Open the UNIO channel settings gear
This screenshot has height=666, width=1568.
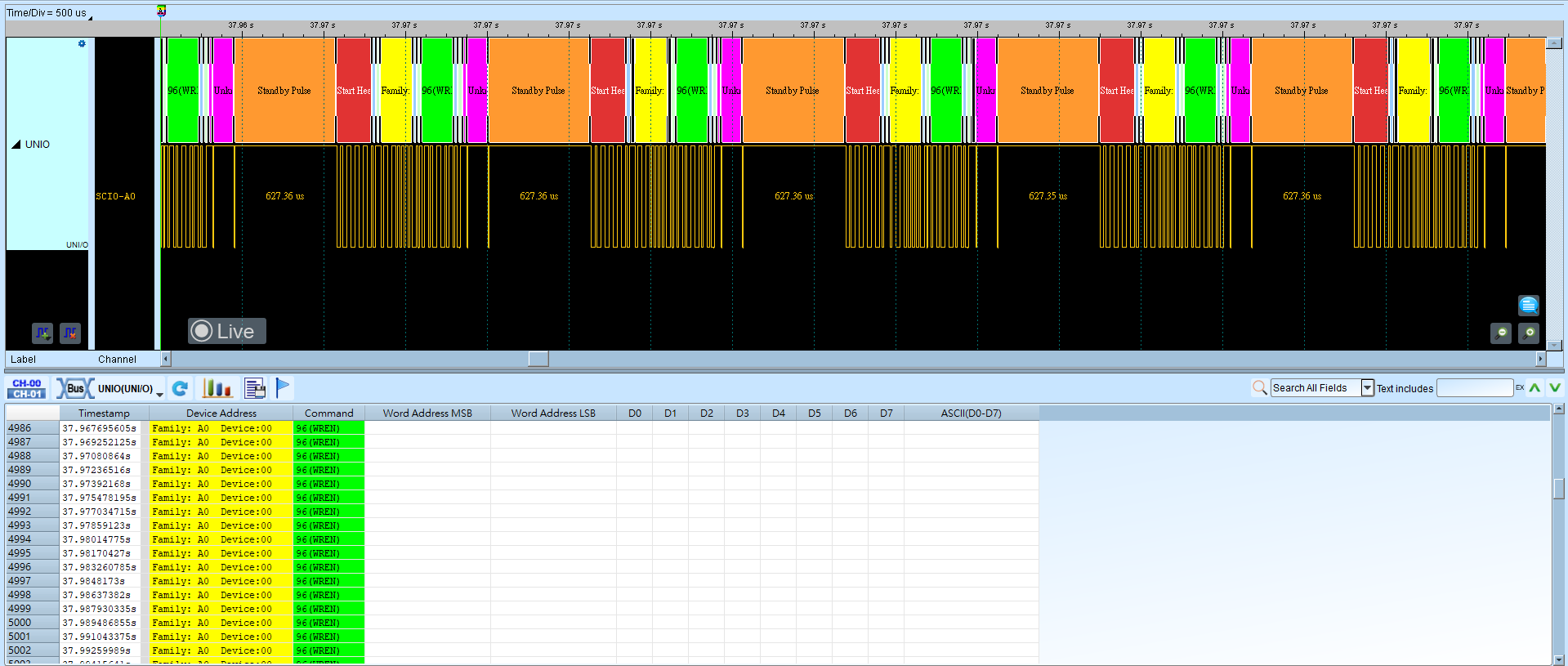(x=82, y=43)
